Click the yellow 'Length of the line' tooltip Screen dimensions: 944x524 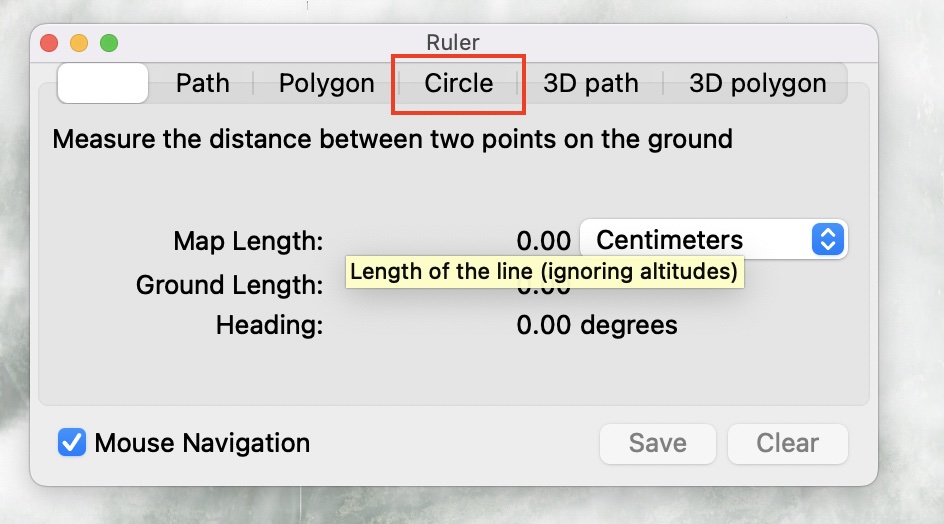pos(544,272)
